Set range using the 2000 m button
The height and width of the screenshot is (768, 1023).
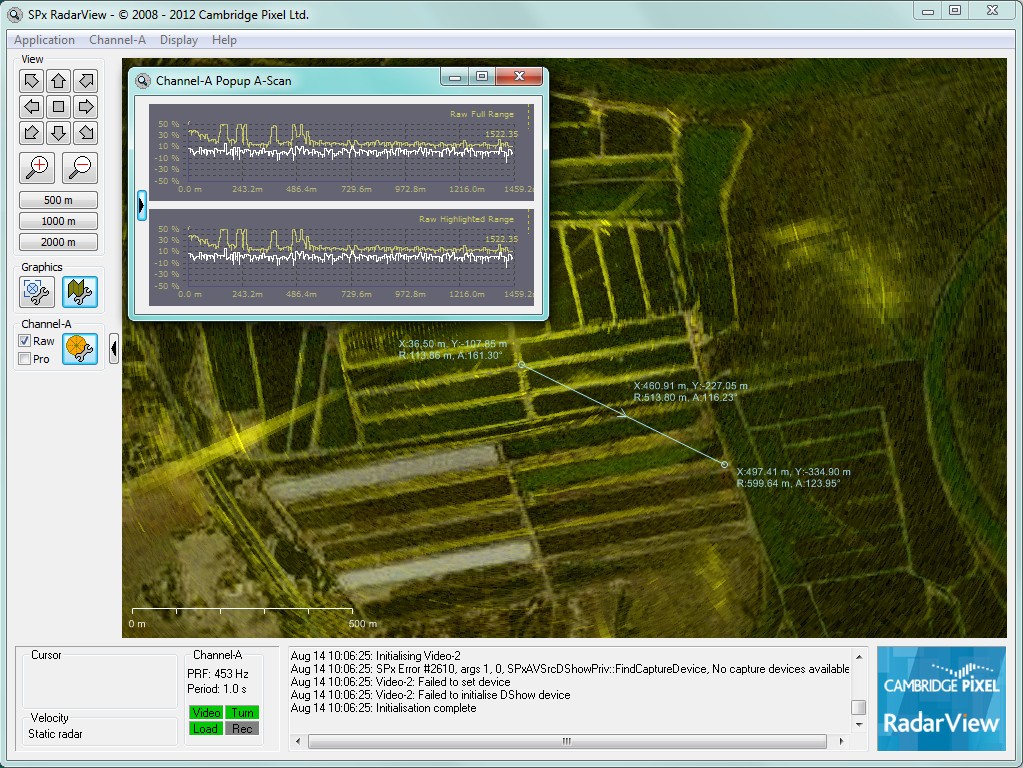(x=57, y=241)
